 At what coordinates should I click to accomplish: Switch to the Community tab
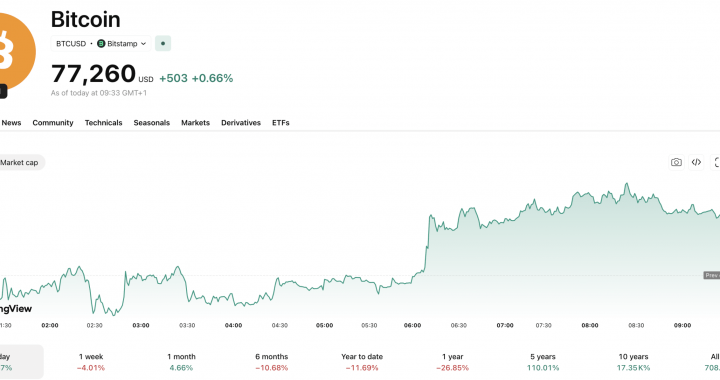coord(53,123)
